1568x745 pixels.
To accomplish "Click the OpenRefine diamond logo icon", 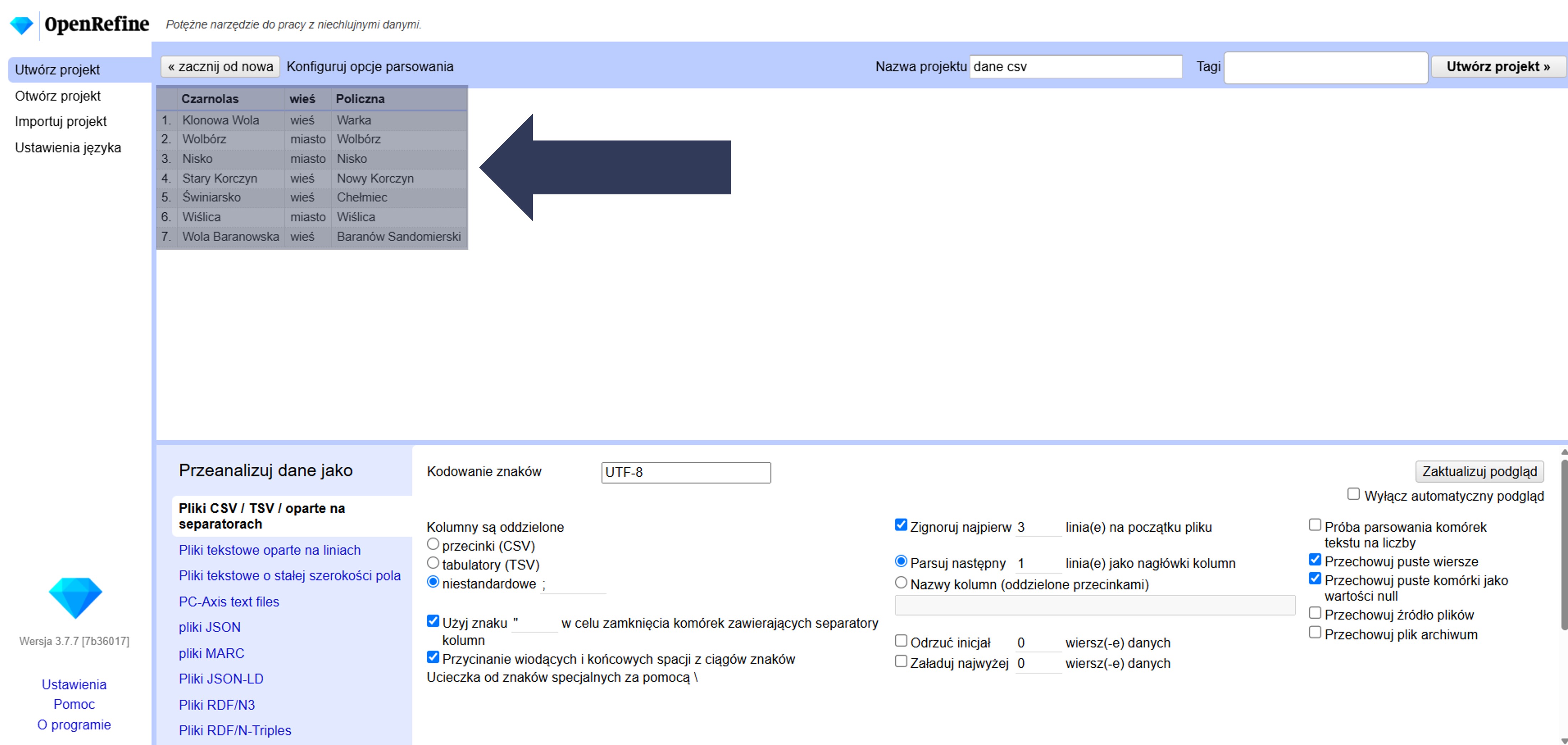I will [22, 25].
